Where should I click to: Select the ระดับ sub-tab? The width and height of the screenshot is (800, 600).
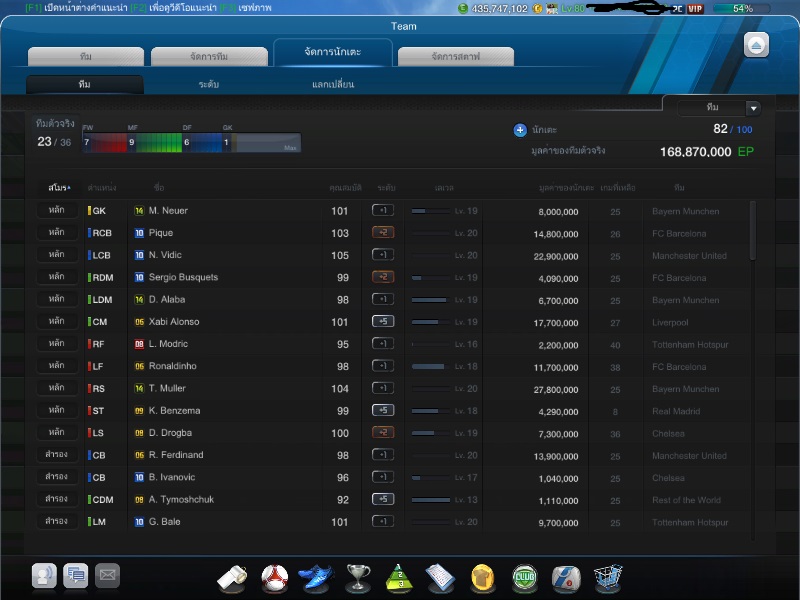tap(209, 84)
